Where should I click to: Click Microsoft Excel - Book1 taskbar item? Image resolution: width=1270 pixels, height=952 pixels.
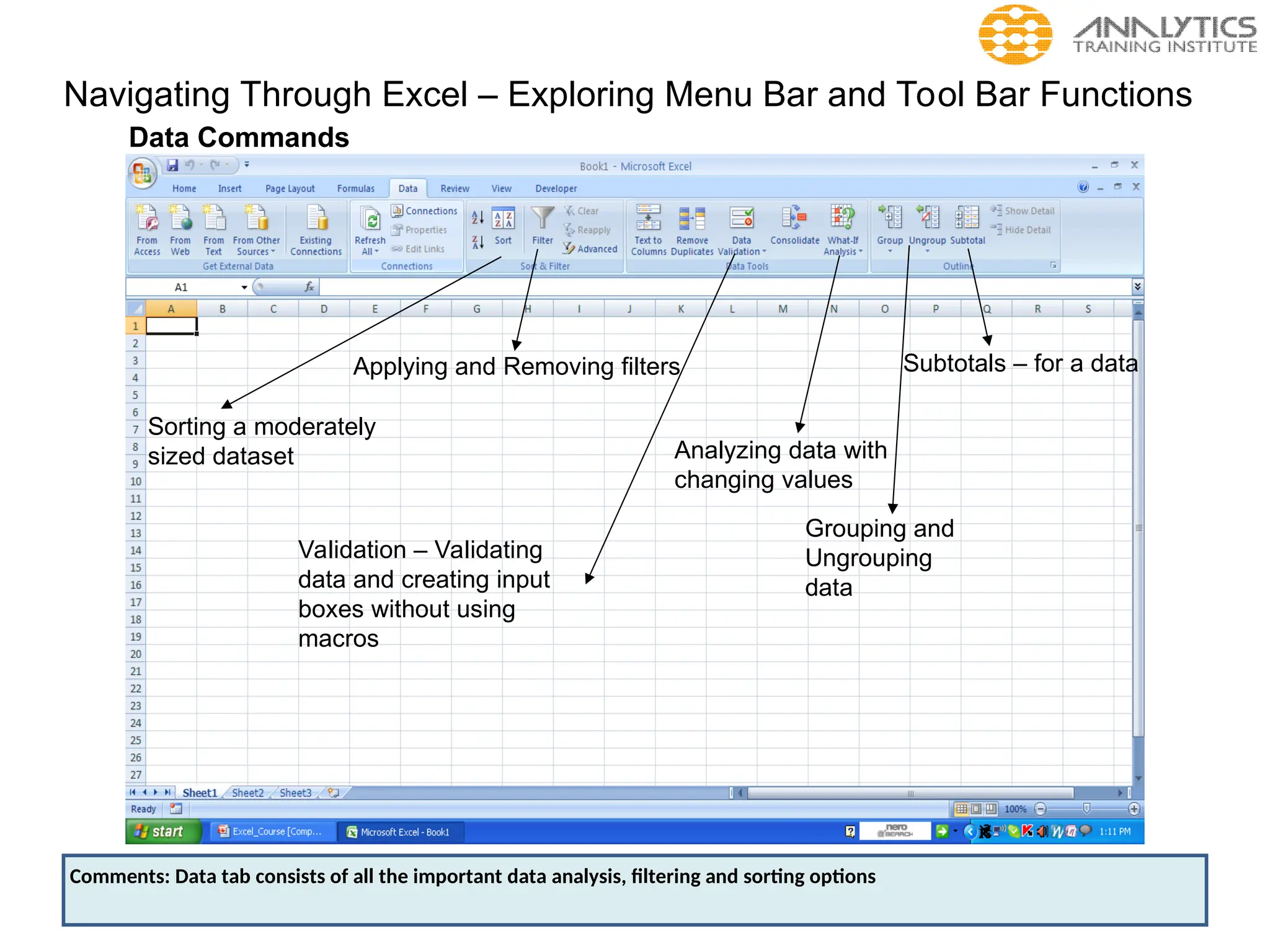pyautogui.click(x=401, y=832)
